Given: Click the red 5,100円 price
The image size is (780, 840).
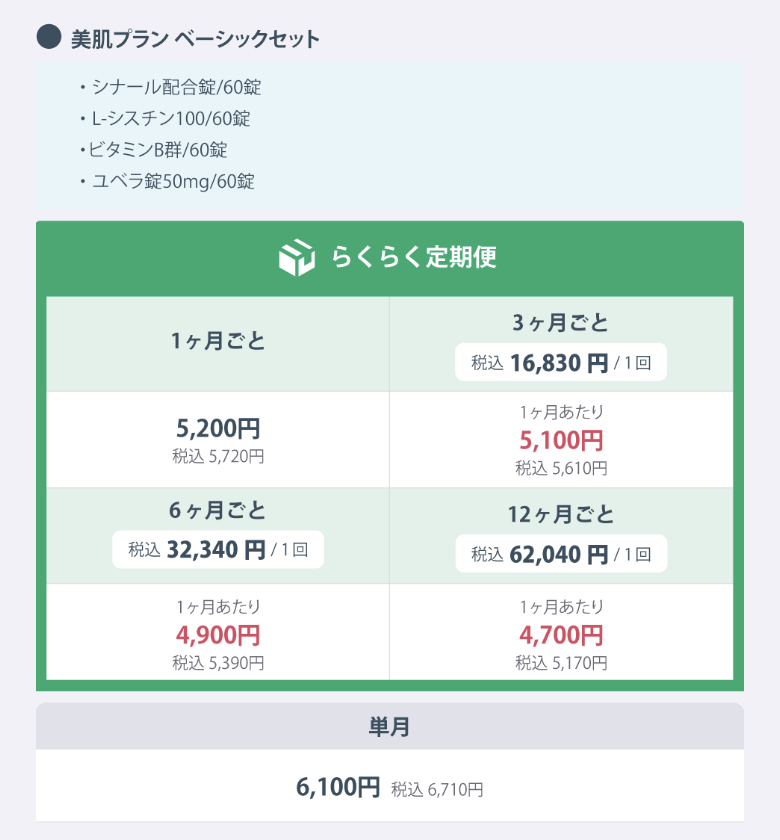Looking at the screenshot, I should click(x=561, y=440).
